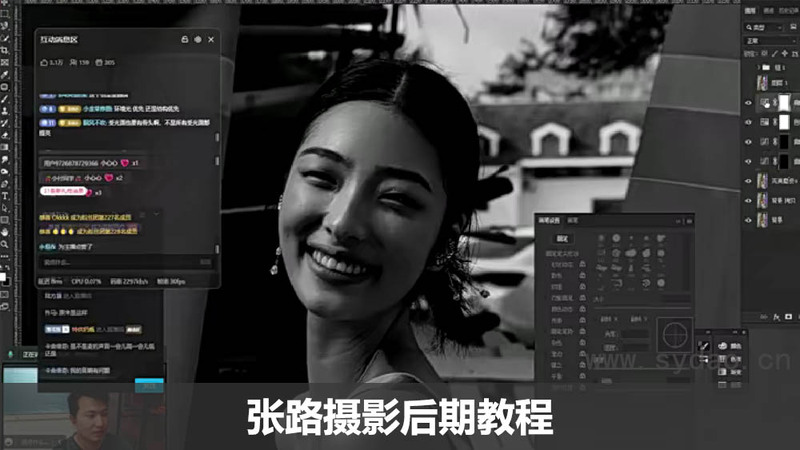Hide the 背景 layer with its eye icon
The height and width of the screenshot is (450, 800).
click(x=748, y=220)
